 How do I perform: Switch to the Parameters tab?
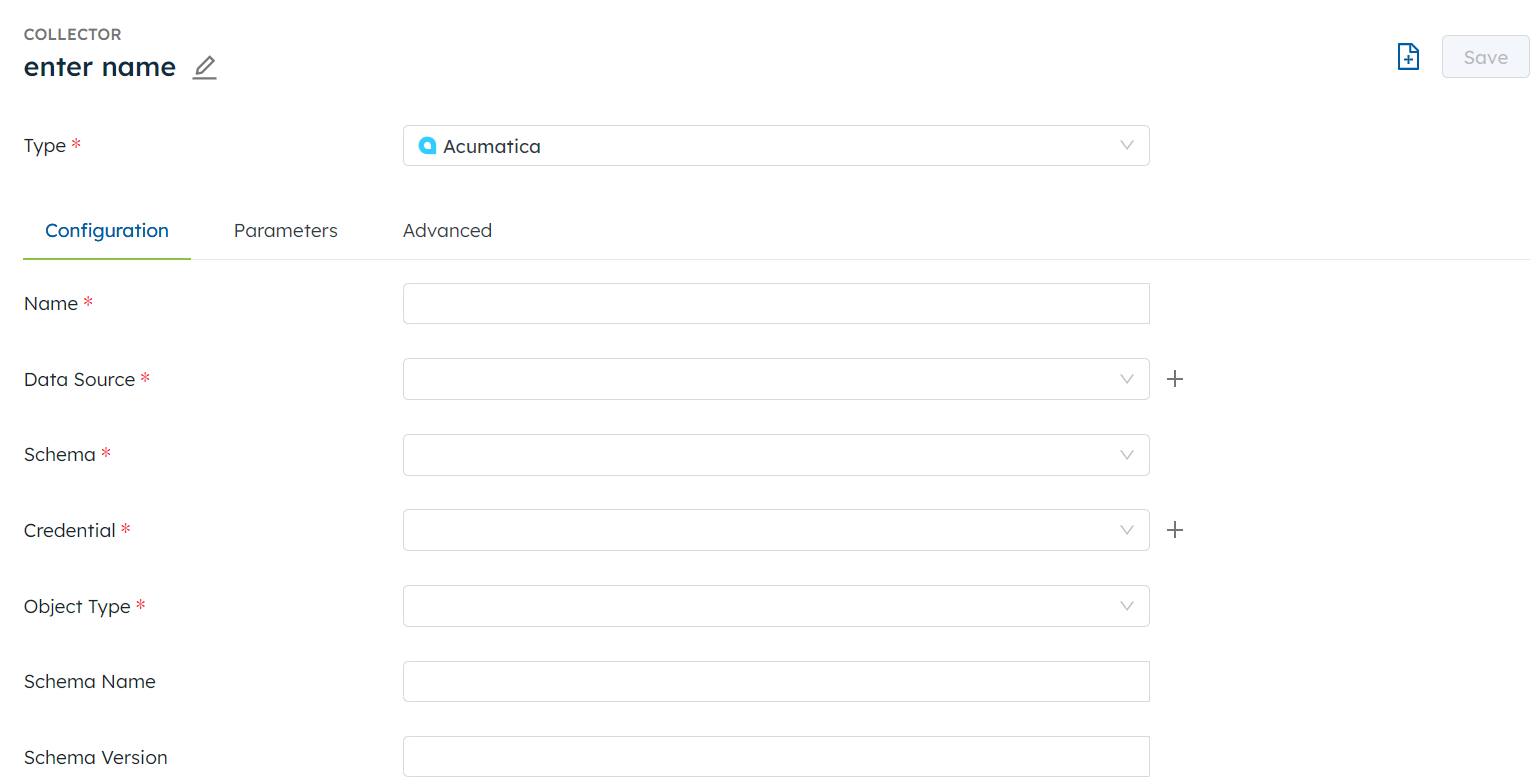point(285,231)
